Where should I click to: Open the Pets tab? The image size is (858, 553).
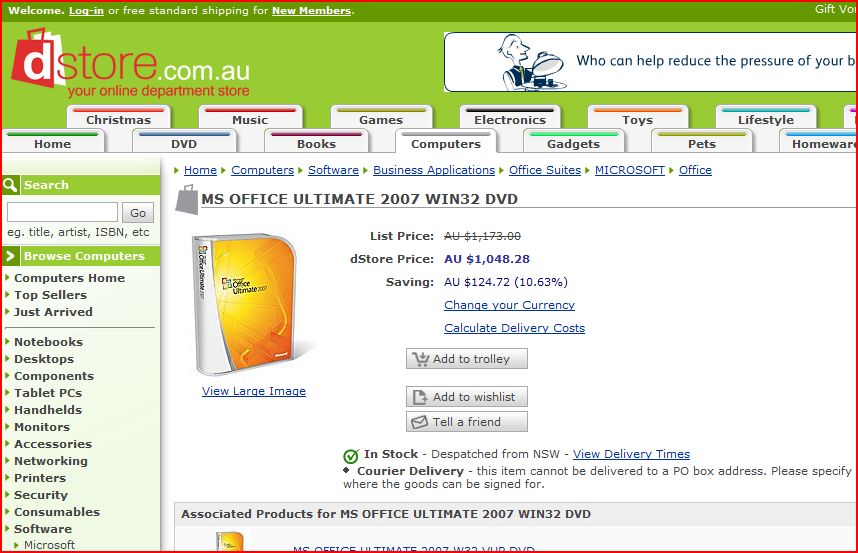(x=702, y=143)
